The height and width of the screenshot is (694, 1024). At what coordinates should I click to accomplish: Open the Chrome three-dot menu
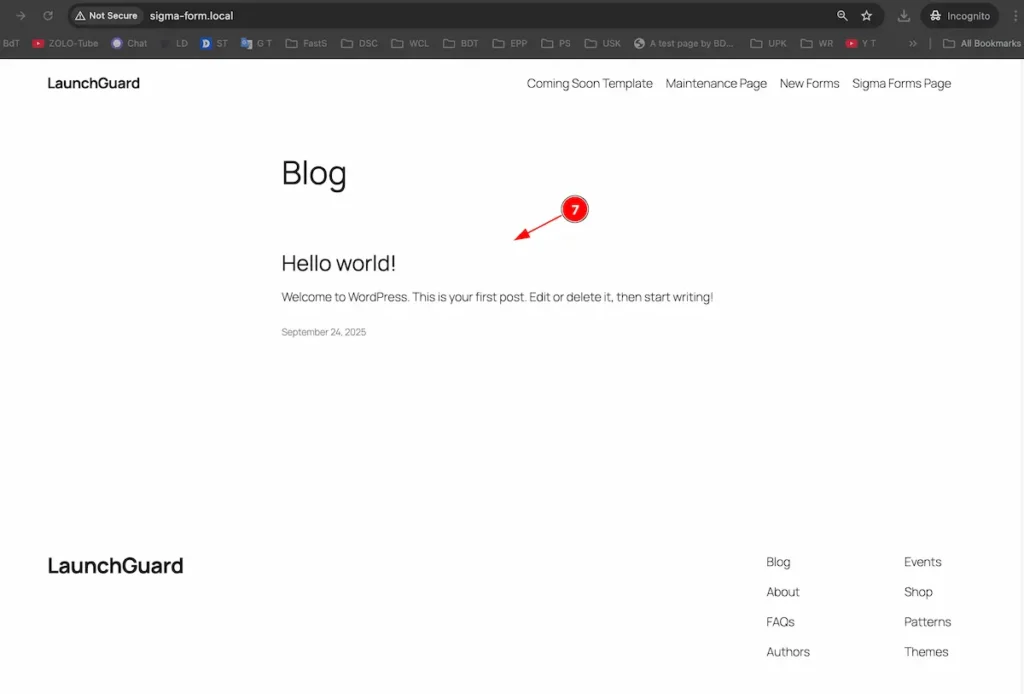coord(1016,16)
